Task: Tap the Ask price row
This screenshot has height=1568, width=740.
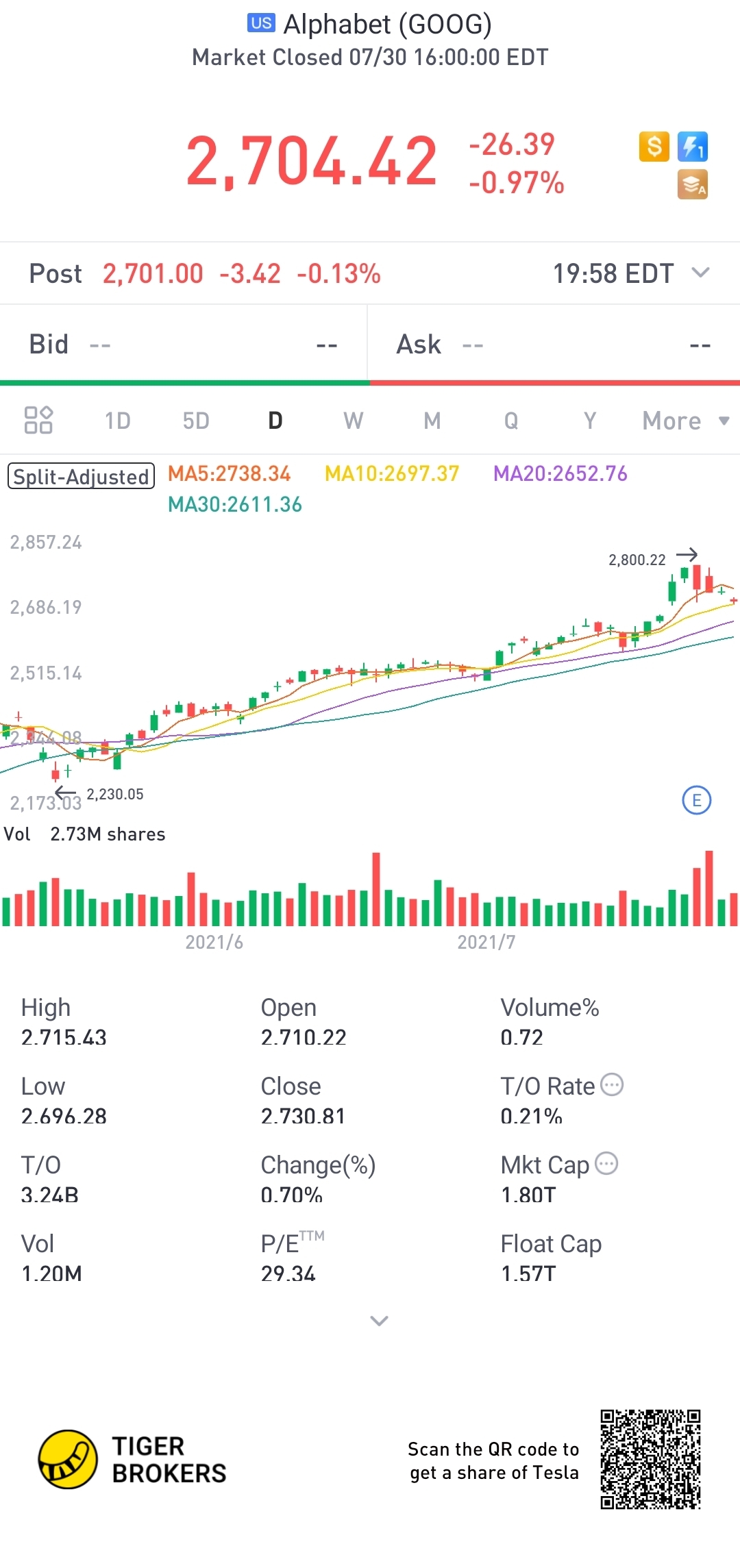Action: 554,344
